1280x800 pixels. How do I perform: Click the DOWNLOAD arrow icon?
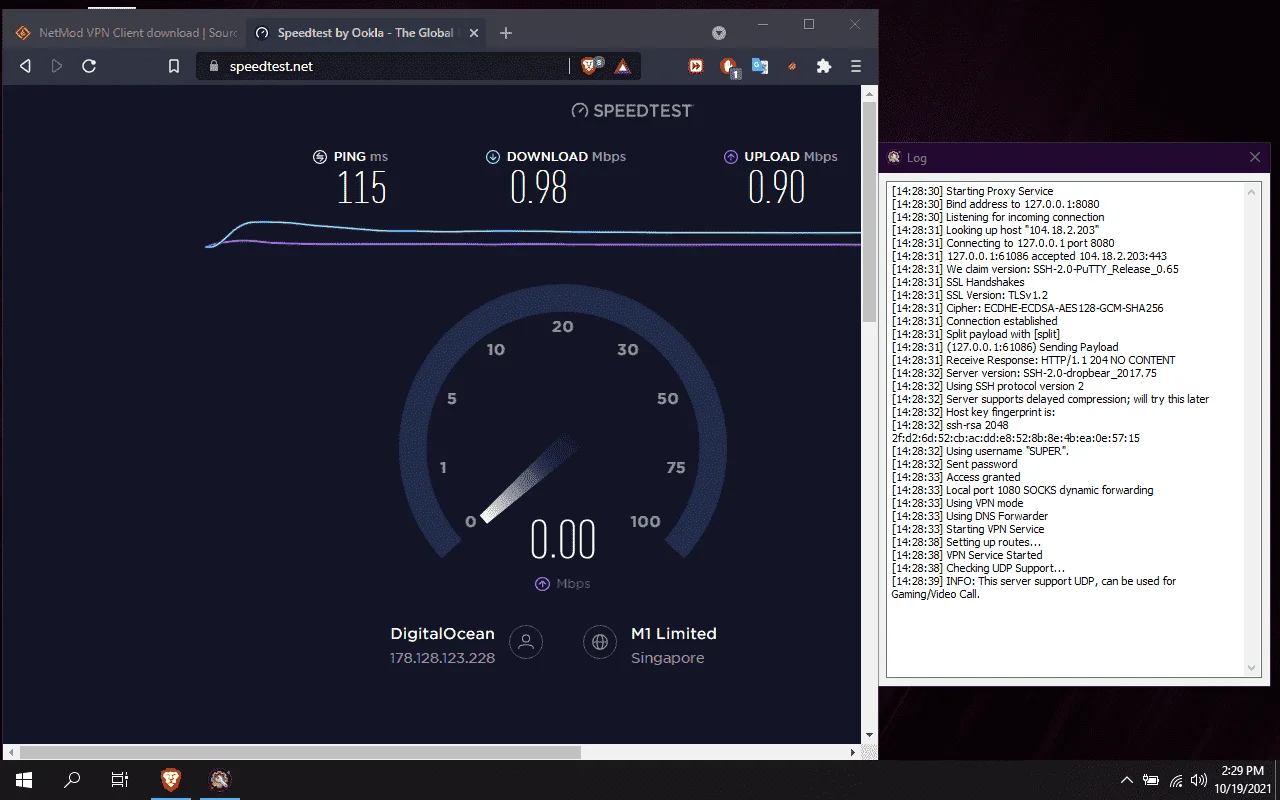point(493,156)
